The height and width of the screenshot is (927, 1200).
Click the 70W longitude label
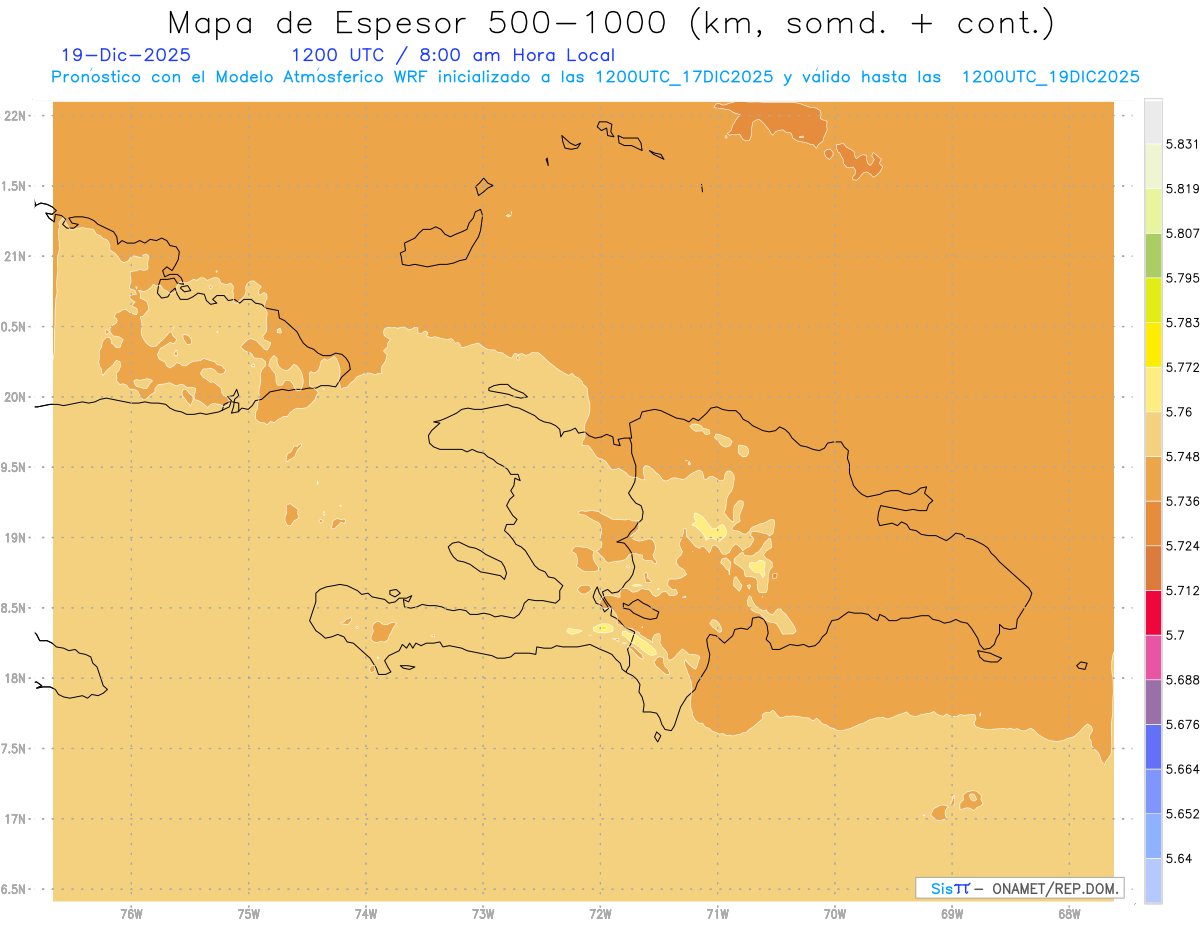click(x=835, y=914)
